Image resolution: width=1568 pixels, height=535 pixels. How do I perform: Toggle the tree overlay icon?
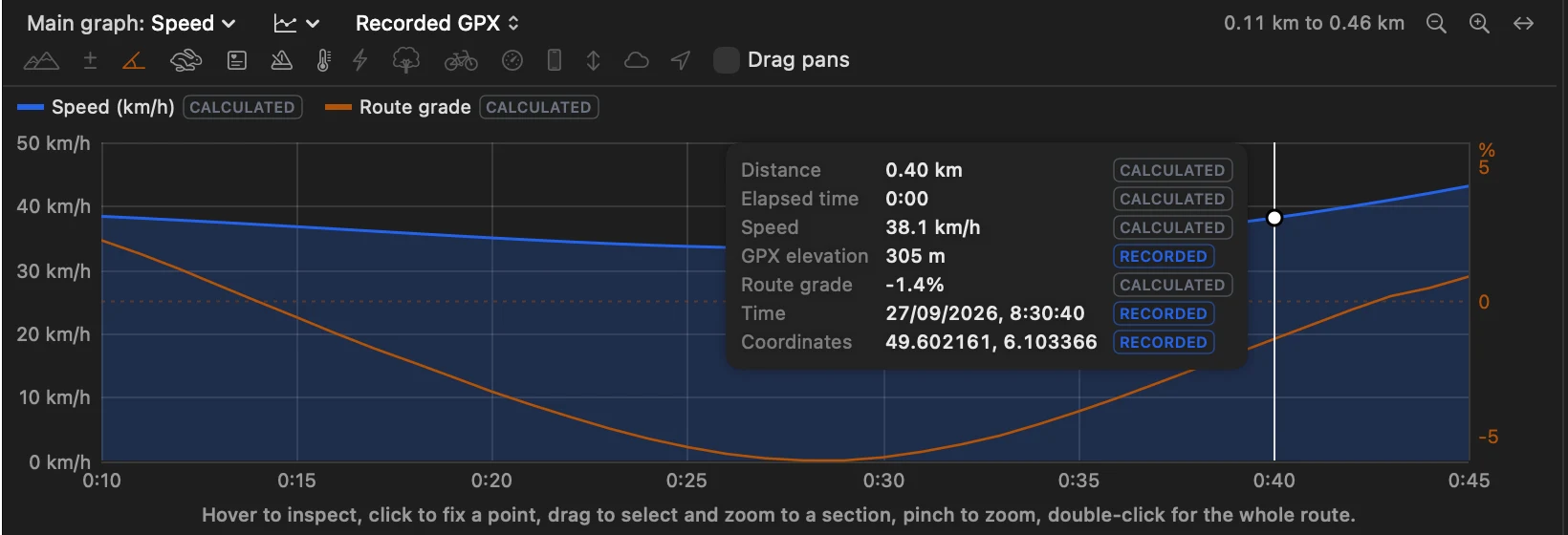406,61
